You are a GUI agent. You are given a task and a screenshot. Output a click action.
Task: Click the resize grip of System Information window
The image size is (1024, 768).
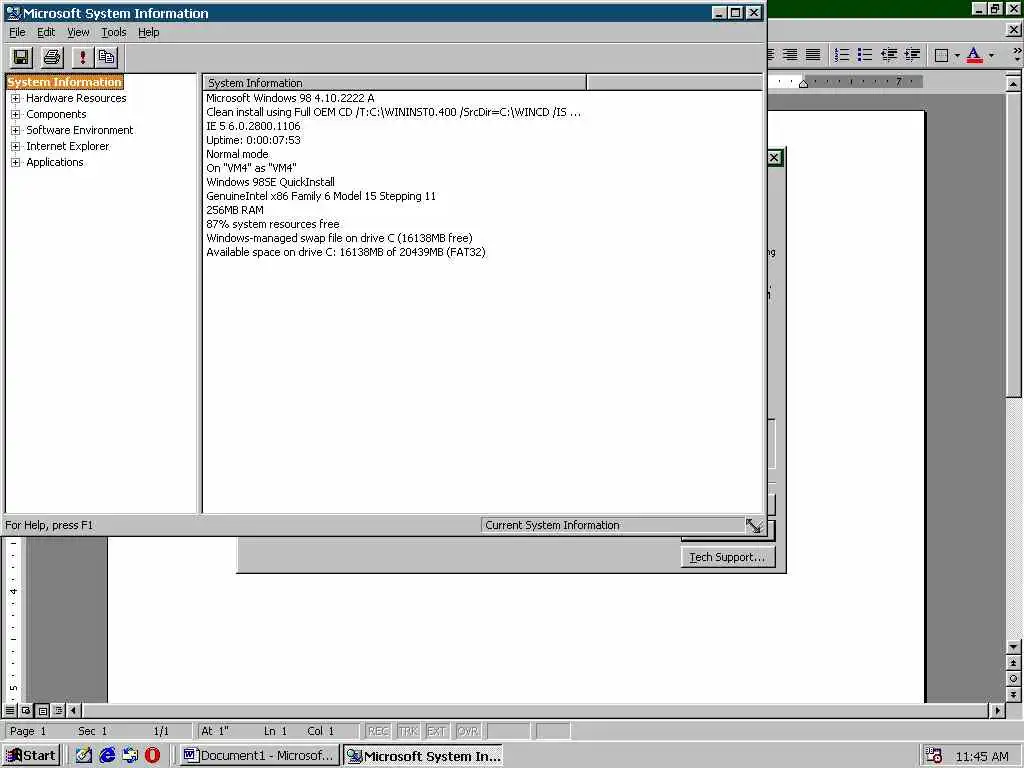tap(754, 526)
